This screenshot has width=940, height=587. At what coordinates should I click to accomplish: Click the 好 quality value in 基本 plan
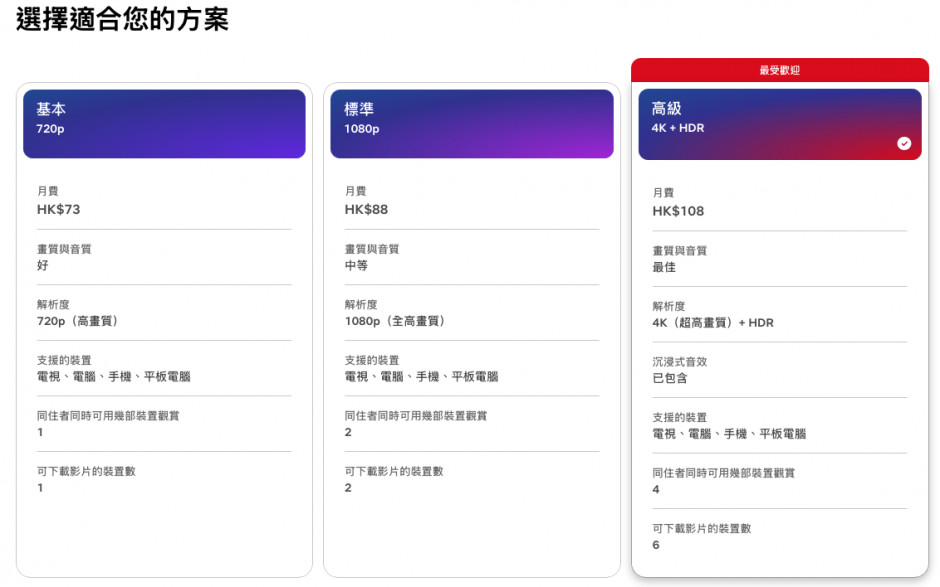43,266
